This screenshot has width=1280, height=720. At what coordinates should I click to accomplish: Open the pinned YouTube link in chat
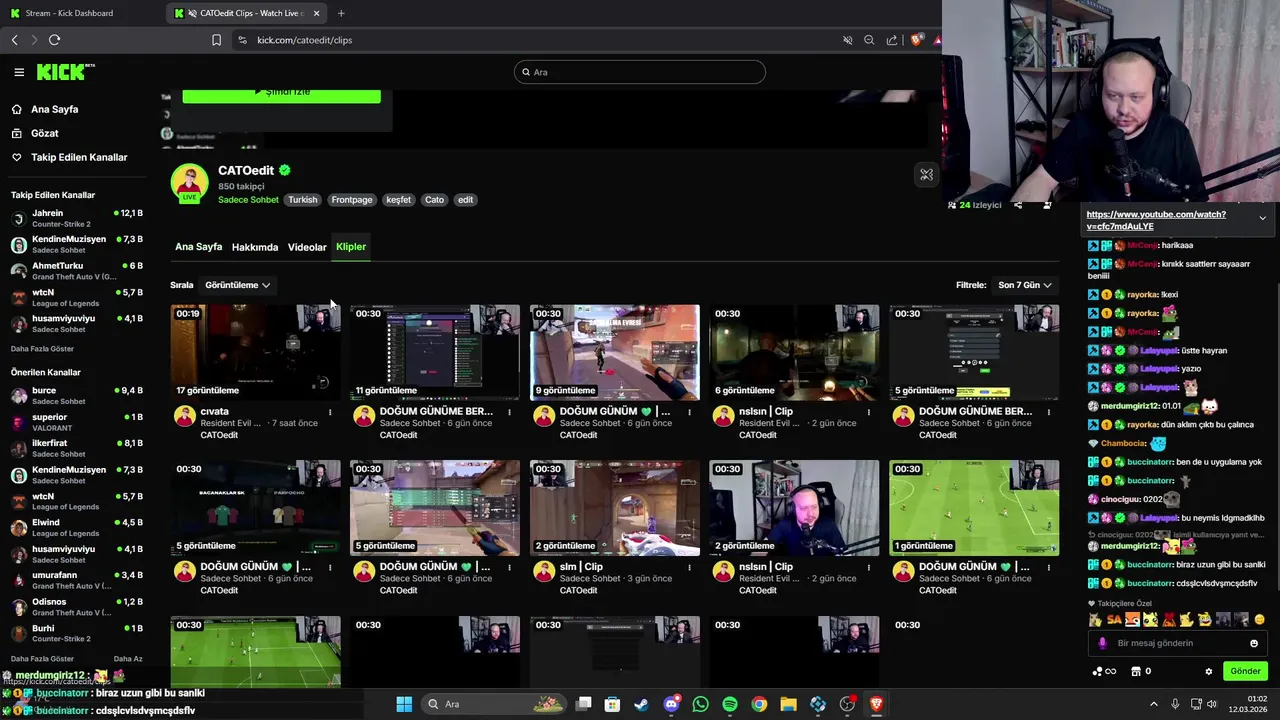click(1155, 220)
